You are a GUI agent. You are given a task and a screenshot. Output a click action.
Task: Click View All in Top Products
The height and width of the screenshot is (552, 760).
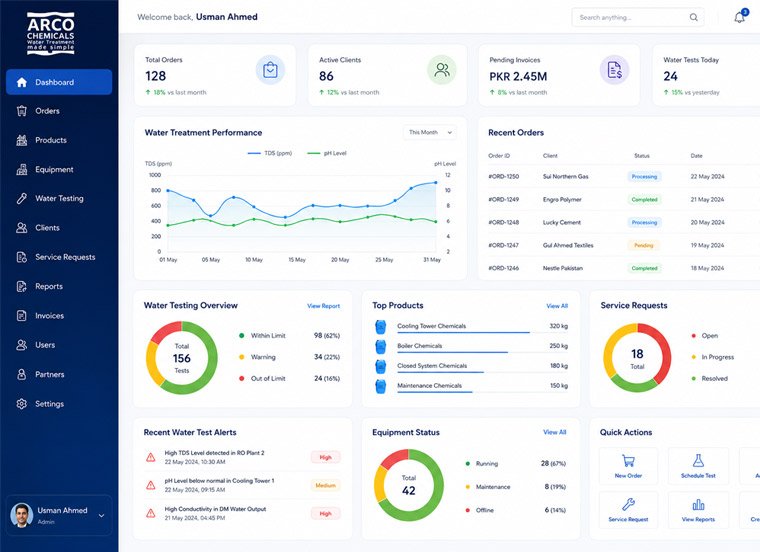tap(557, 306)
